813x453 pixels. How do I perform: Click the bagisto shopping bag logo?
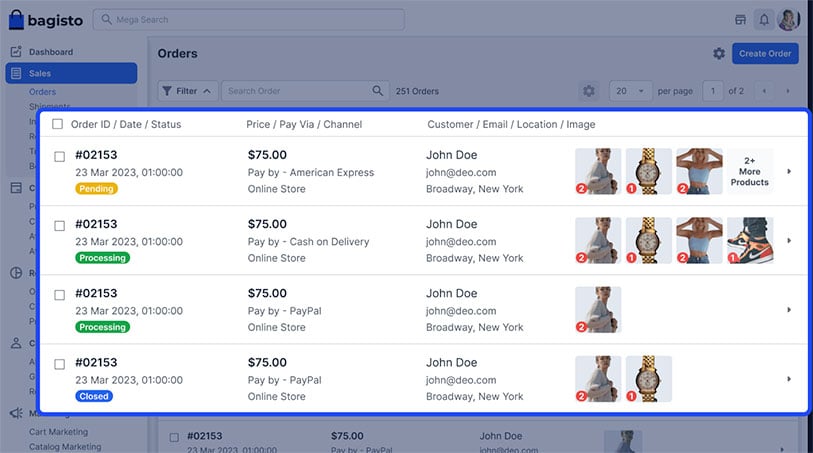[17, 19]
